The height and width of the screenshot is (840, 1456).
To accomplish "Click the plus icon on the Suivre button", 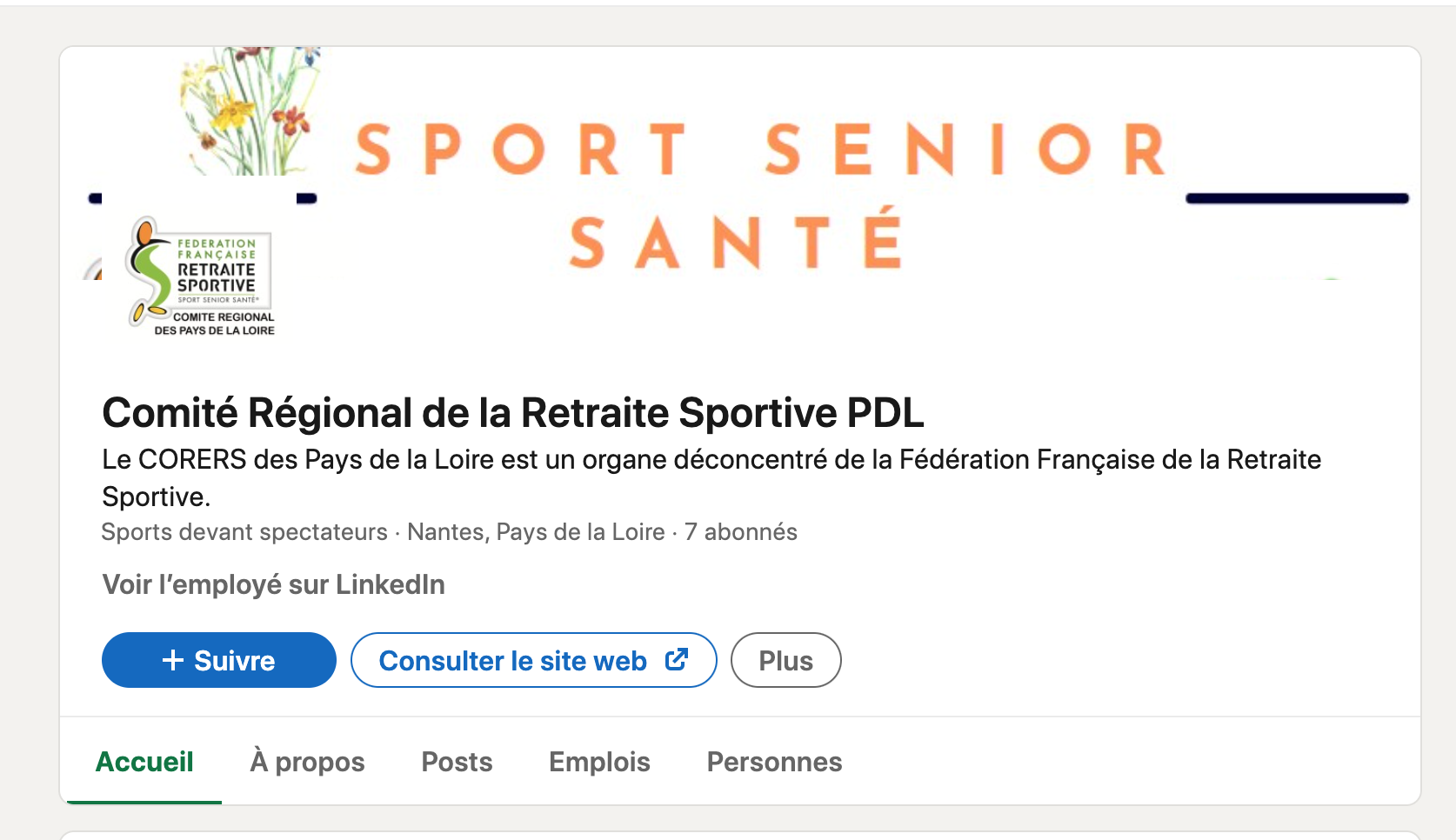I will pos(173,661).
